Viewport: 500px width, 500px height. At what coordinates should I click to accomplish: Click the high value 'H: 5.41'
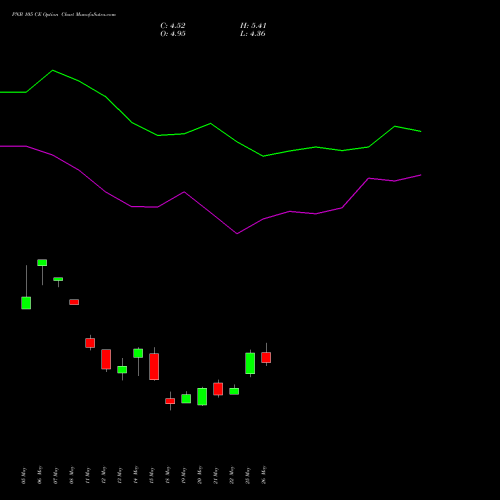[x=253, y=26]
